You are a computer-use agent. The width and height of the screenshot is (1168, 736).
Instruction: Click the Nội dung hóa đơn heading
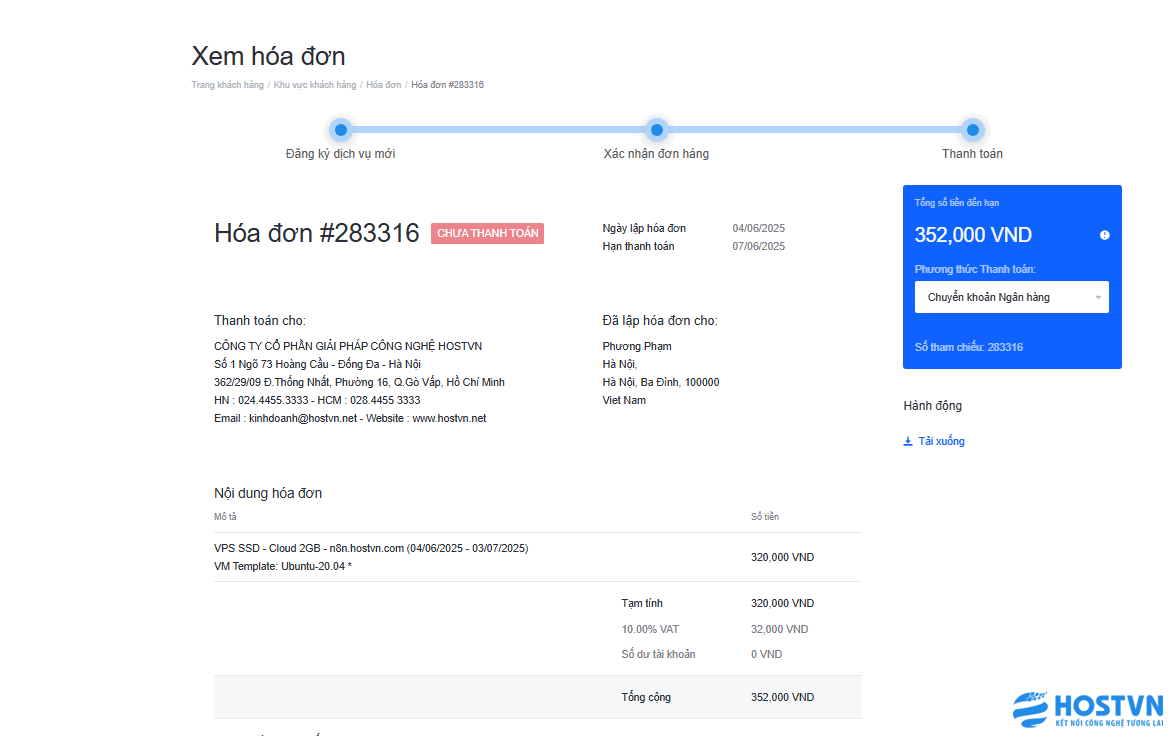(268, 493)
